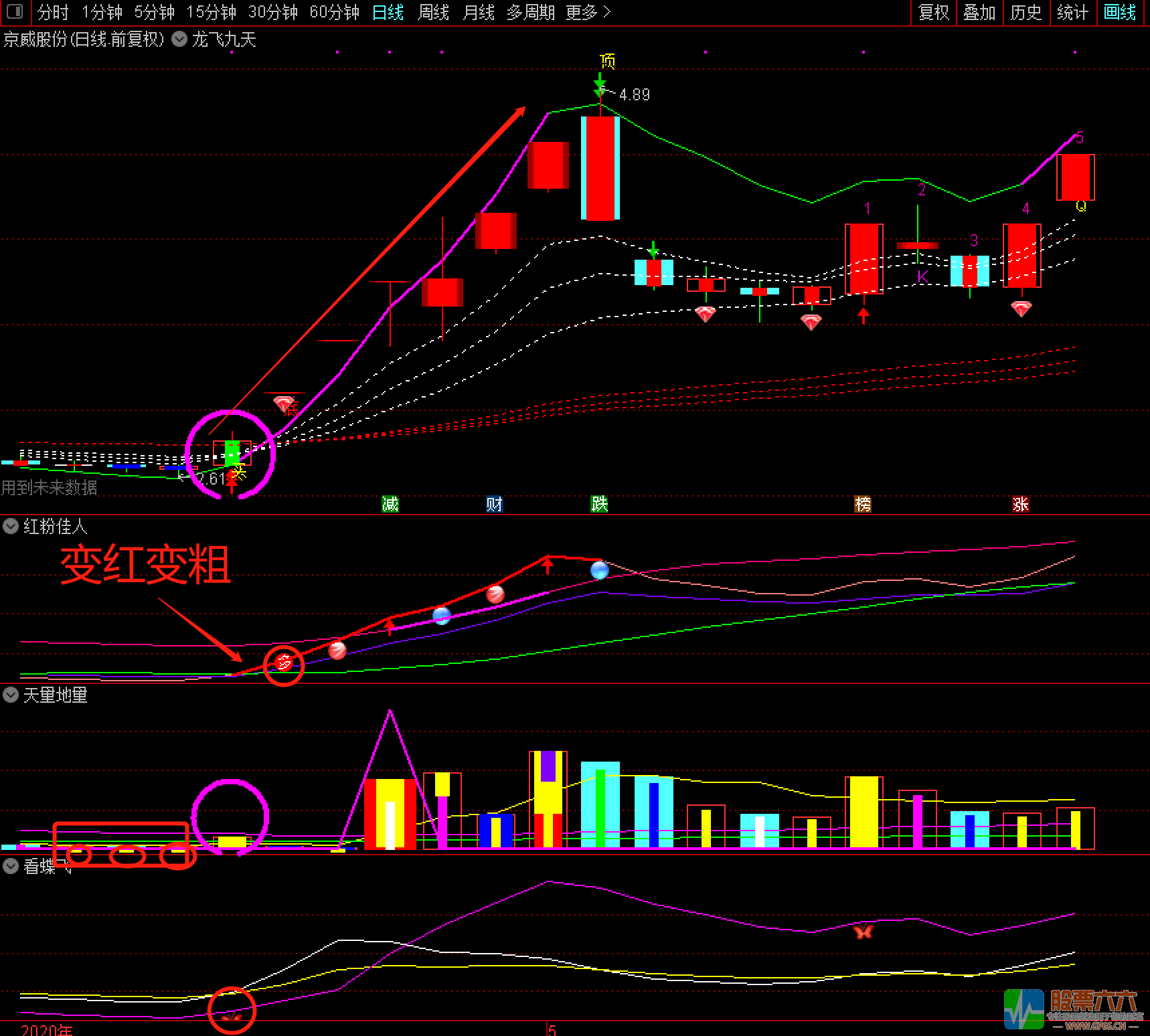Toggle 画线 drawing mode
Image resolution: width=1150 pixels, height=1036 pixels.
pos(1119,12)
